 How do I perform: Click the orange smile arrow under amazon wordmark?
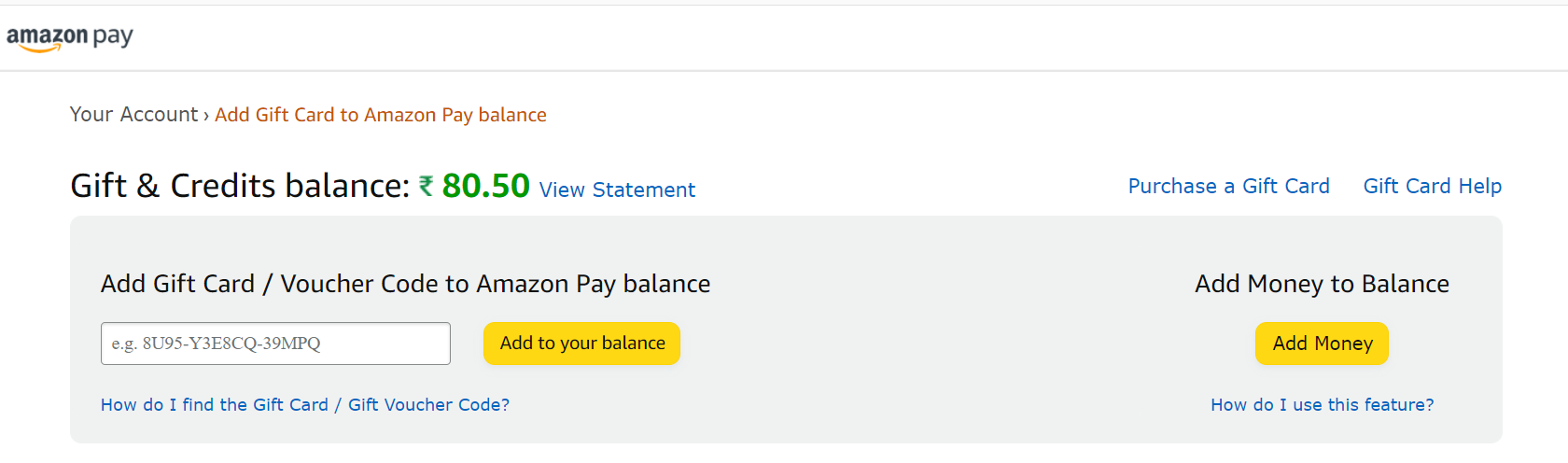point(41,48)
